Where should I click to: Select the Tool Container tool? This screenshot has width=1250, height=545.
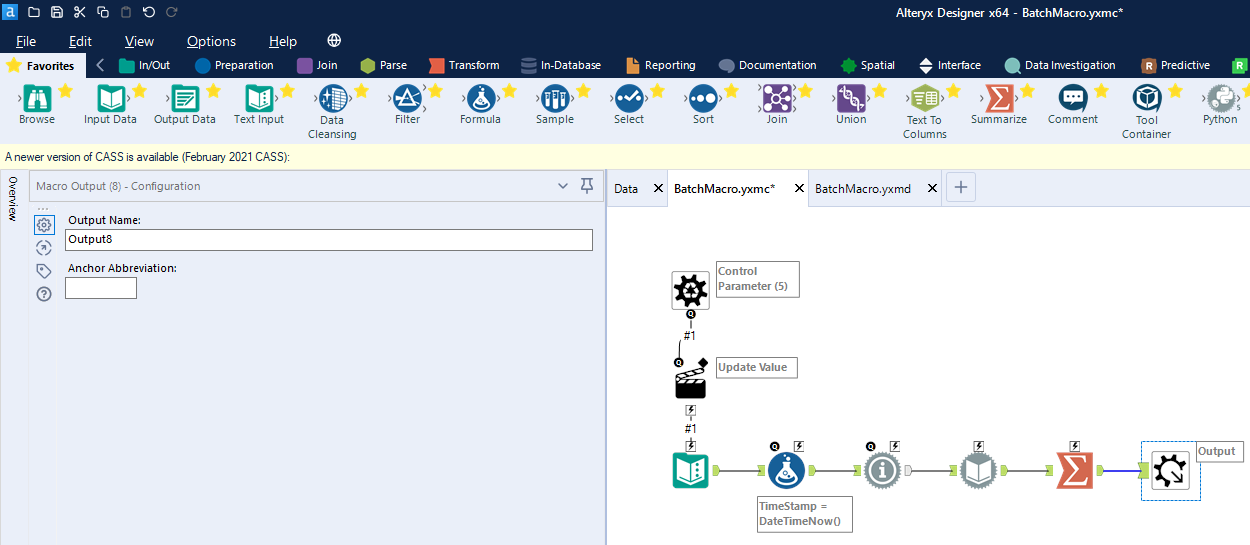[x=1146, y=98]
